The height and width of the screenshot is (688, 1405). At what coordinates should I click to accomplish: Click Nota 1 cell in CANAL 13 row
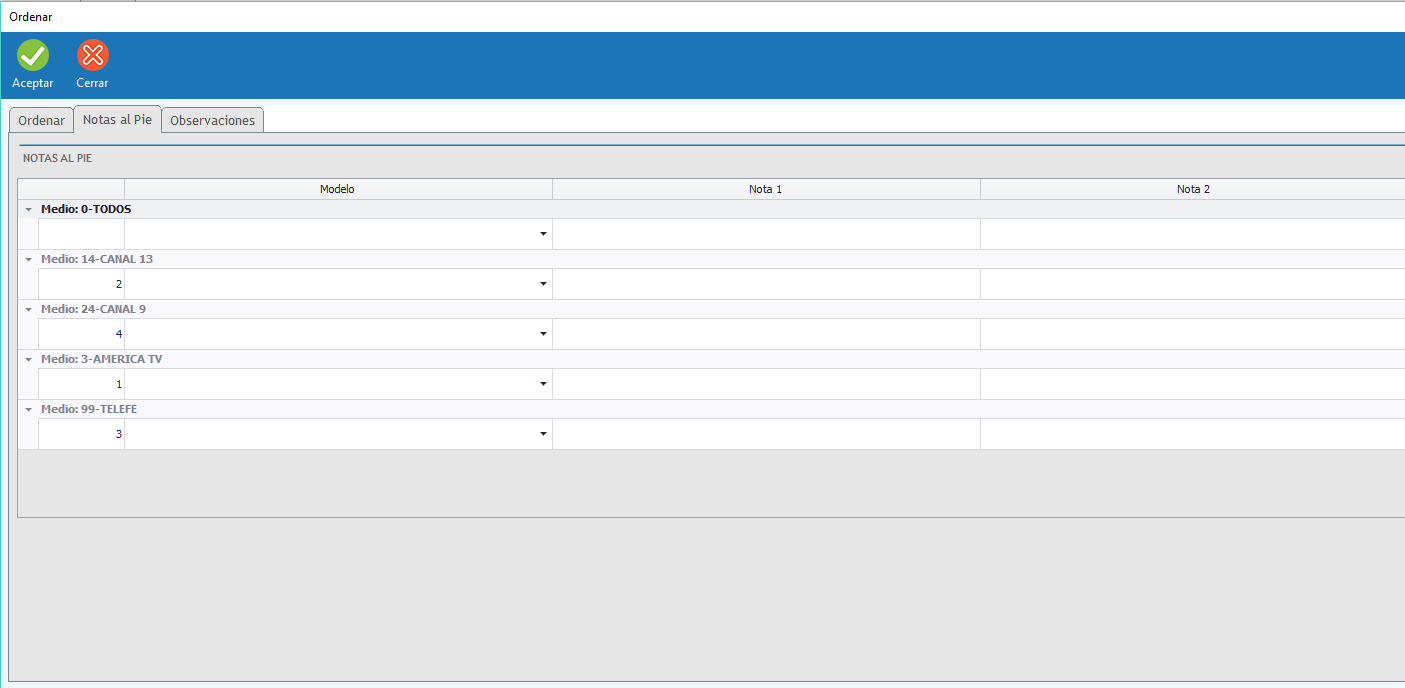point(765,284)
